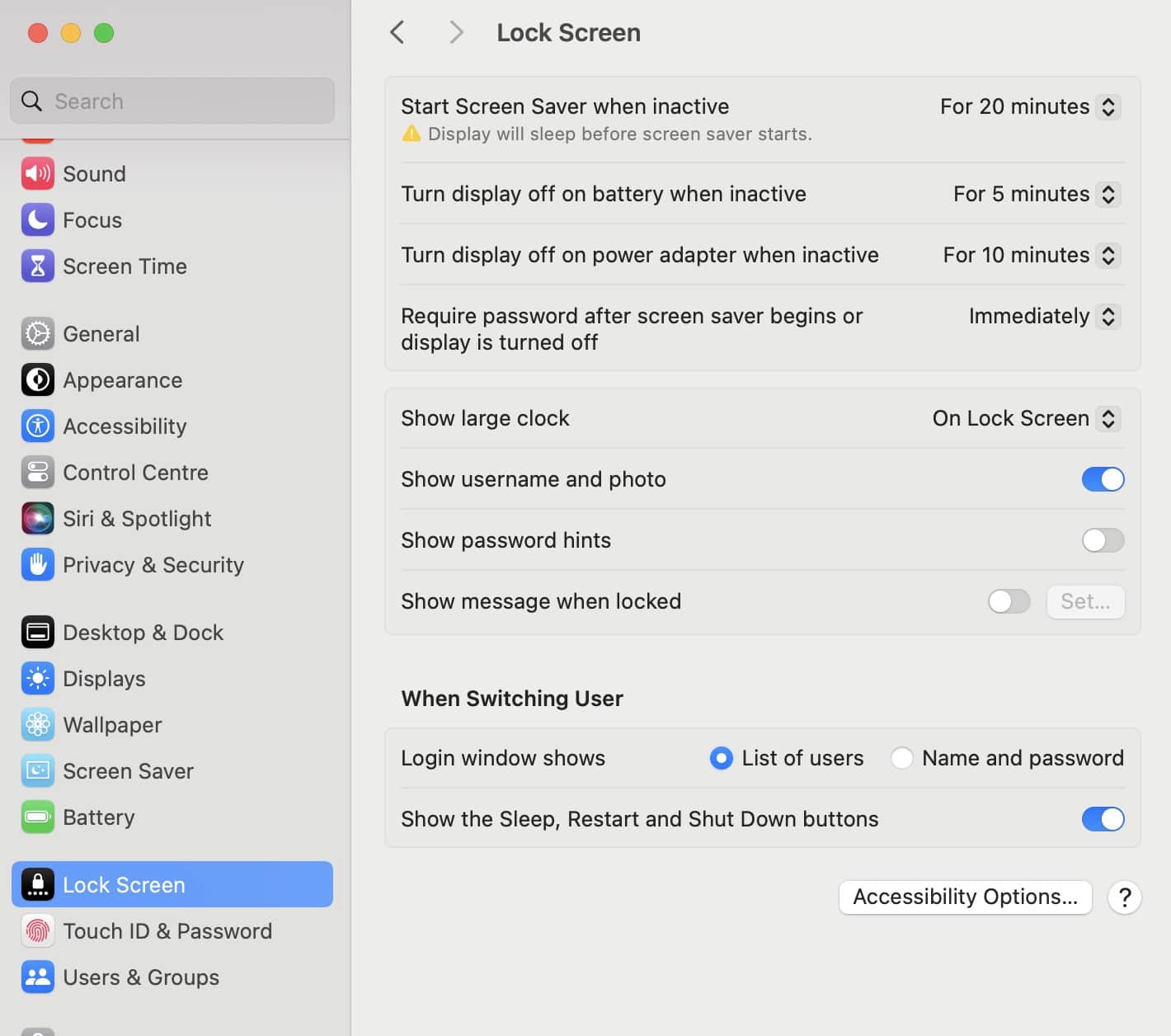Click the Wallpaper flower icon

37,724
